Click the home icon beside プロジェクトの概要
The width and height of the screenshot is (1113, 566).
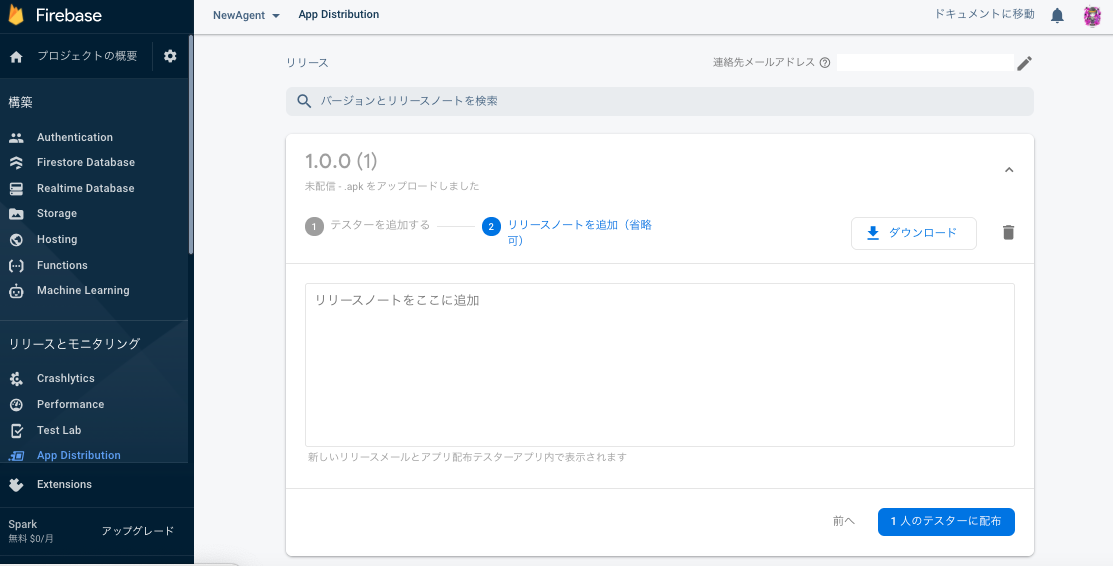pos(16,57)
